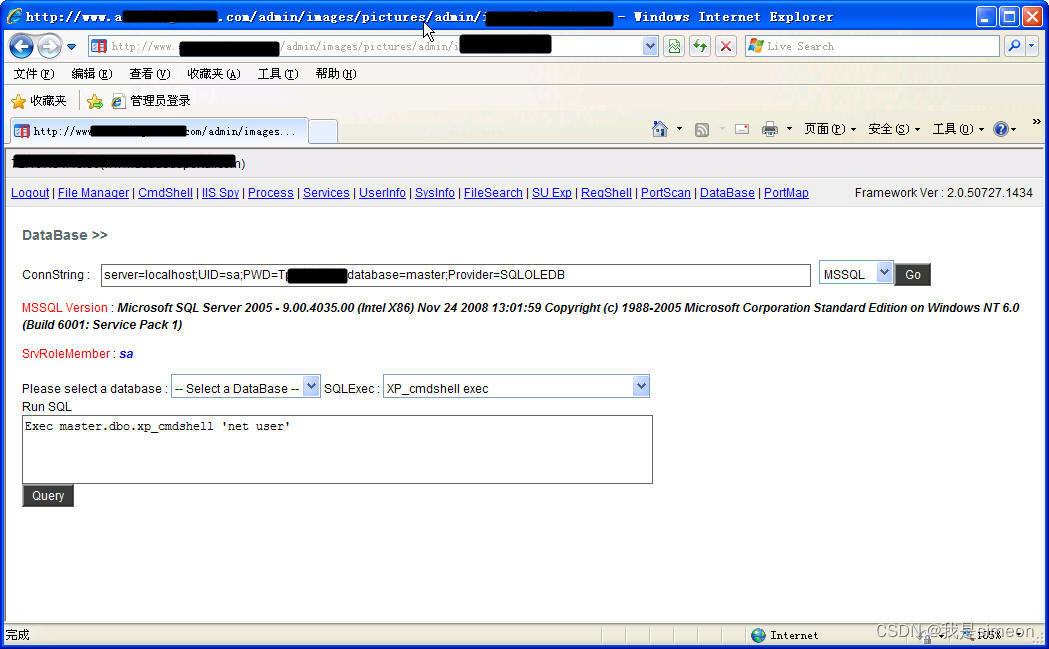
Task: Click the add to favorites bar icon
Action: point(95,101)
